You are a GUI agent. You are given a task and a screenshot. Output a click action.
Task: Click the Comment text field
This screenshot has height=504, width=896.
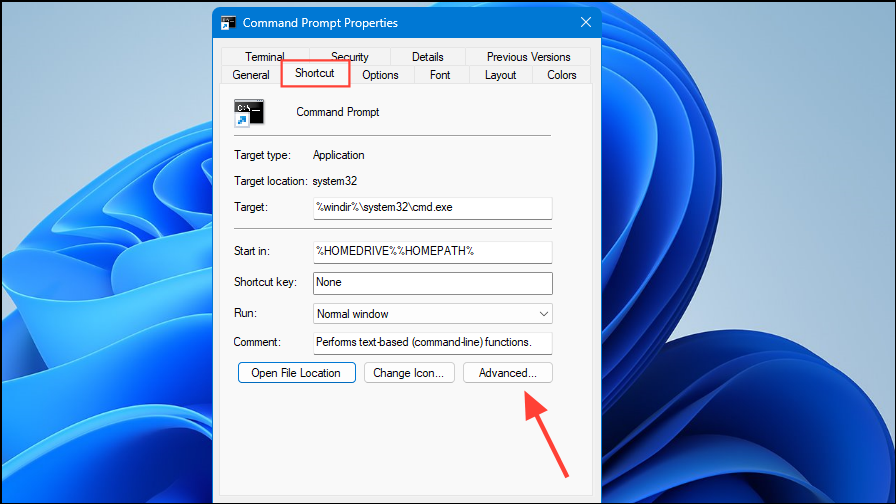pos(433,343)
